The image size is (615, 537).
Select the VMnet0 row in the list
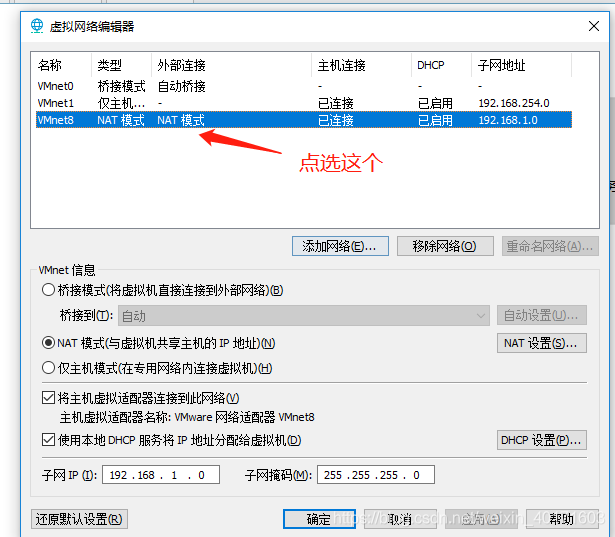304,86
